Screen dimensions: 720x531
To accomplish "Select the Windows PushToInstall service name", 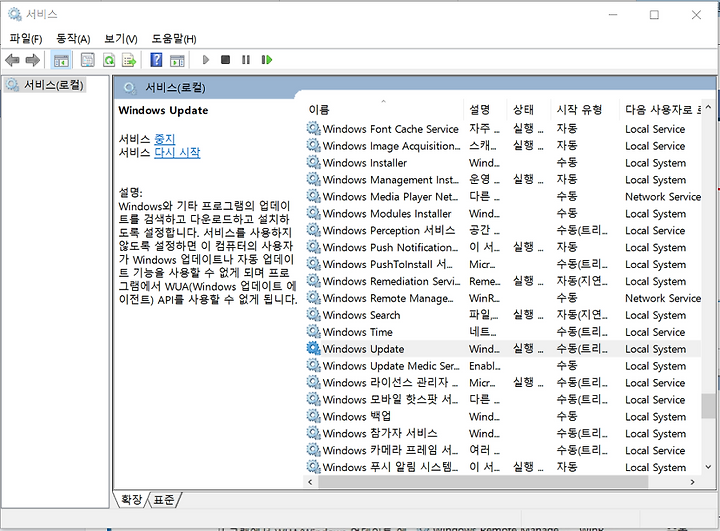I will 387,264.
